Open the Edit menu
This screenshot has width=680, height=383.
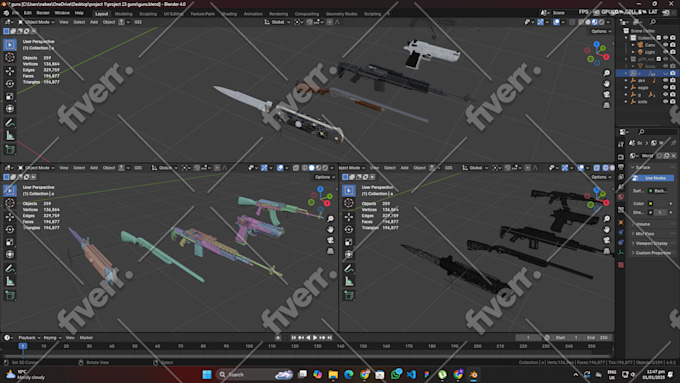coord(28,13)
